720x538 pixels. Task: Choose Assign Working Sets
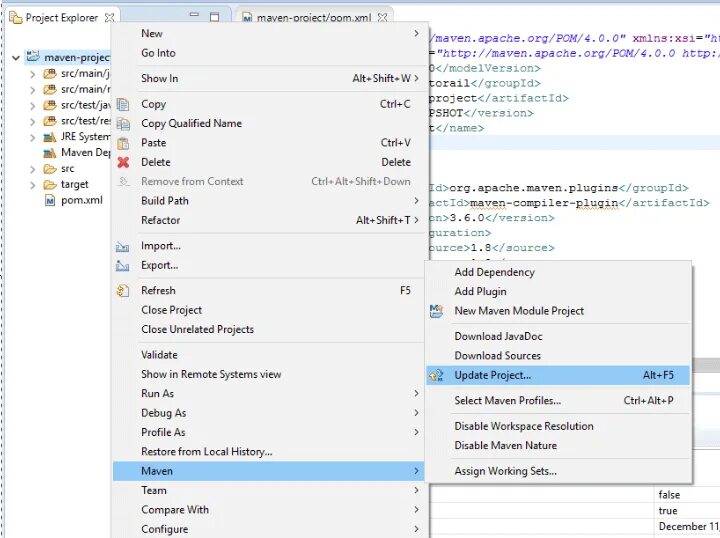[558, 471]
